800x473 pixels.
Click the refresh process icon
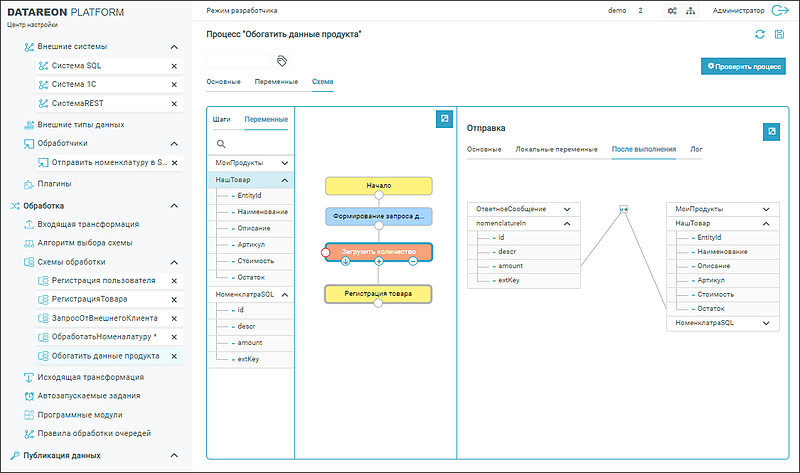760,34
